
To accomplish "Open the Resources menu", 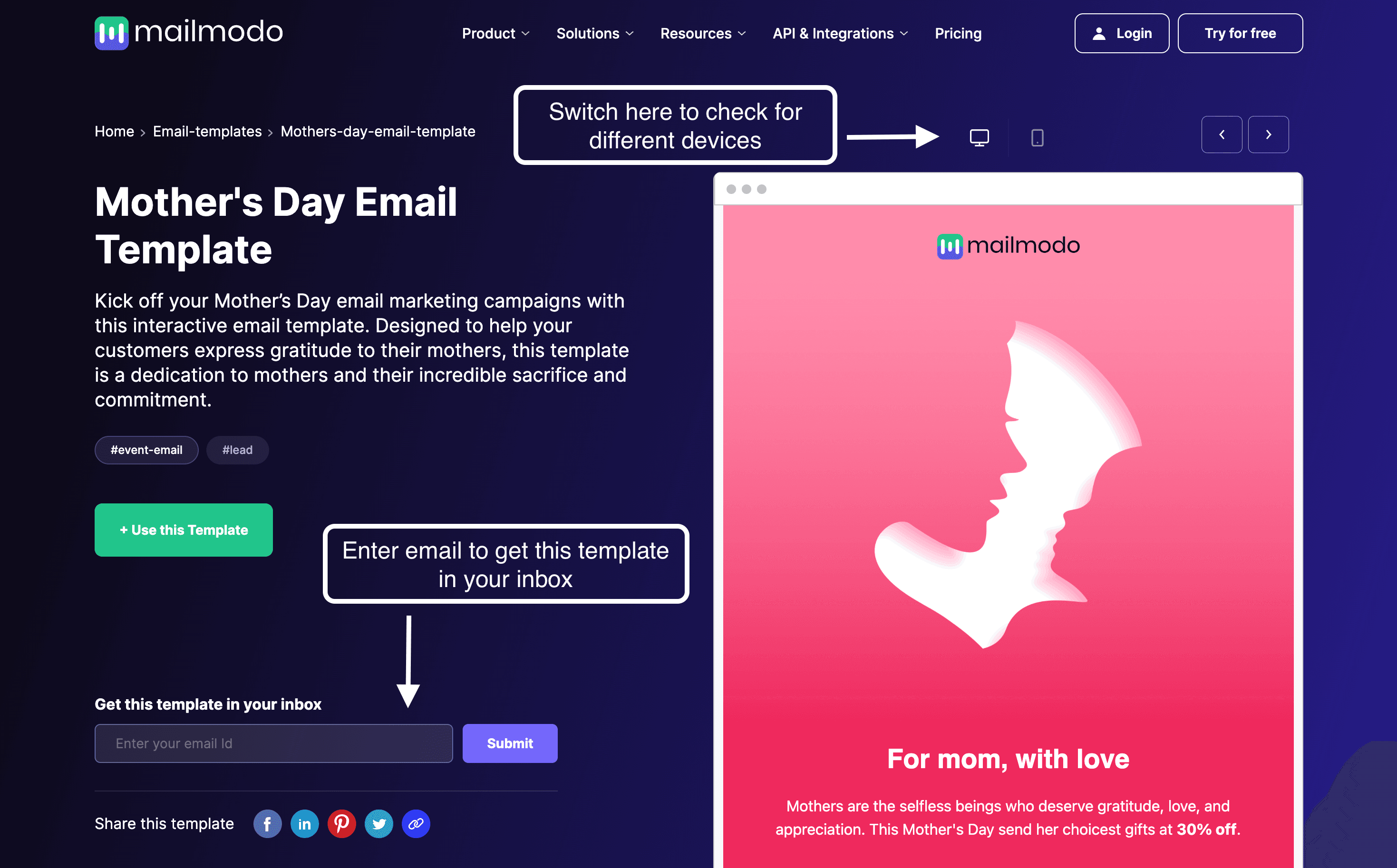I will [x=701, y=33].
